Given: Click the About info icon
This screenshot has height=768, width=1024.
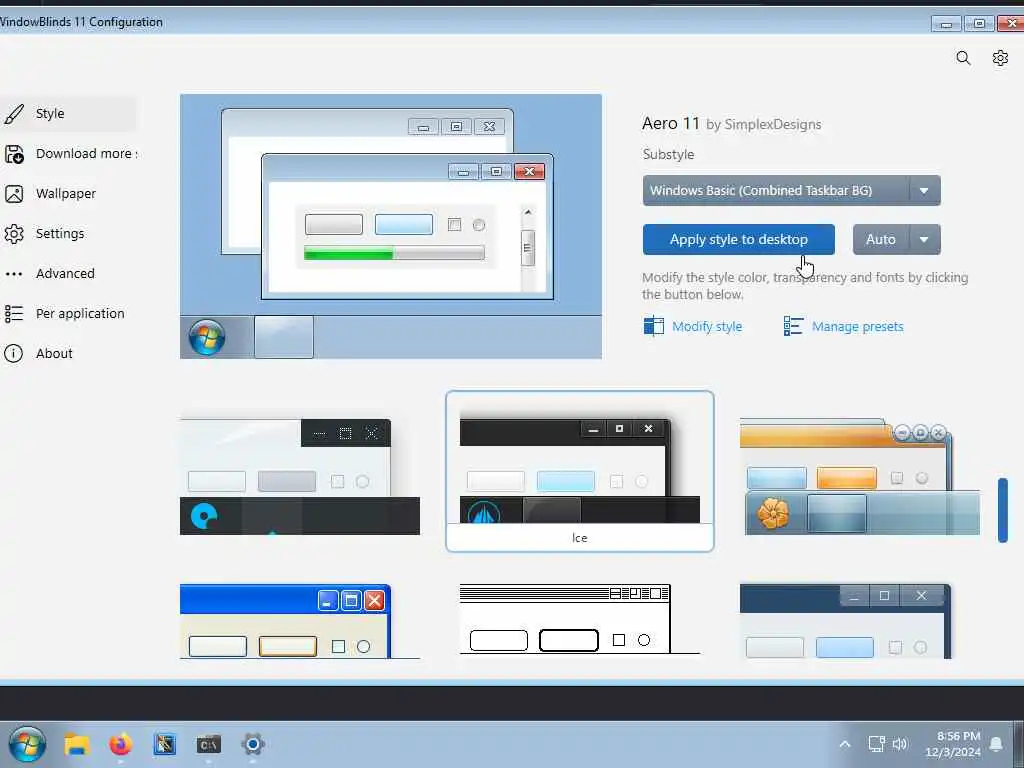Looking at the screenshot, I should click(14, 353).
